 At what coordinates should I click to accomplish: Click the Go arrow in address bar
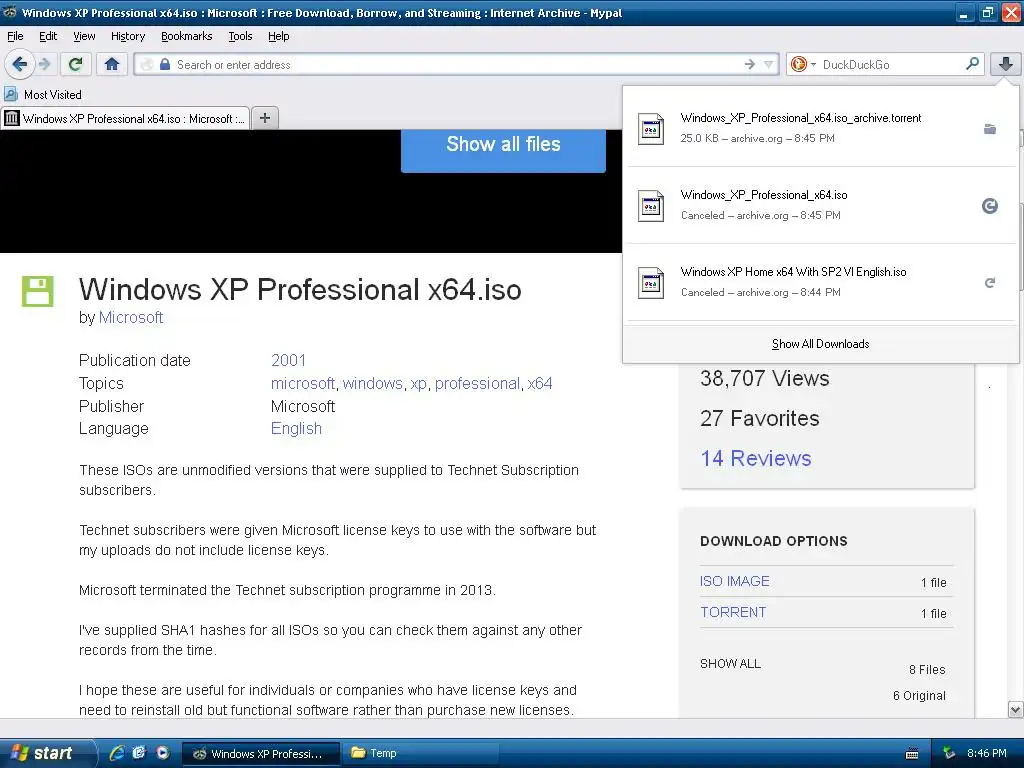click(749, 64)
